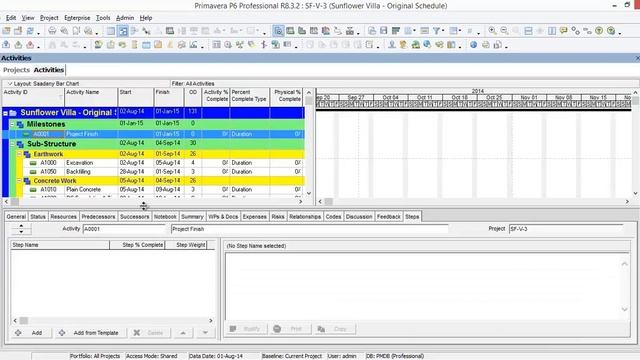
Task: Click the Percent Complete Type column header
Action: (x=250, y=97)
